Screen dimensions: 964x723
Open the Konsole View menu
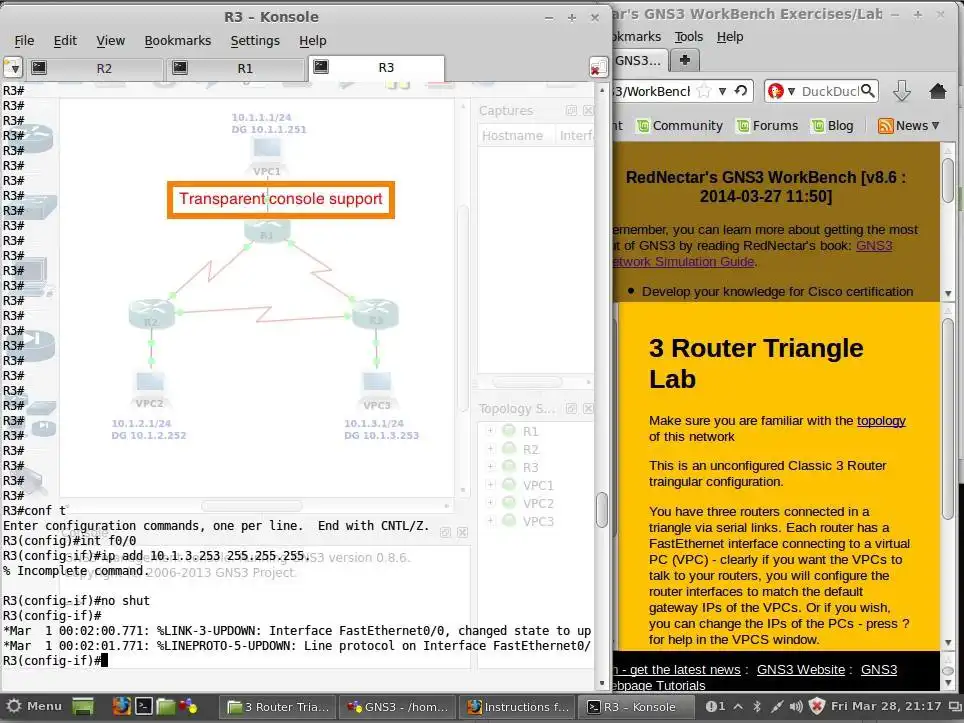point(110,41)
